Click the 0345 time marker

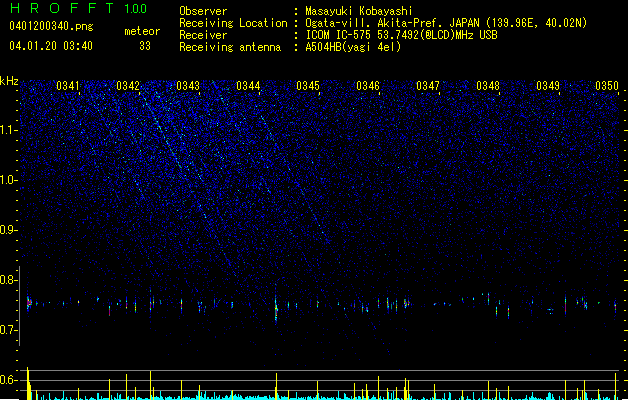coord(308,86)
